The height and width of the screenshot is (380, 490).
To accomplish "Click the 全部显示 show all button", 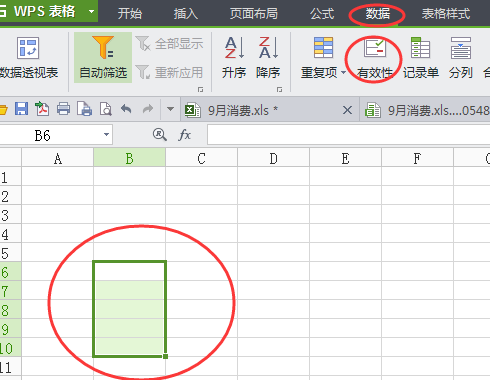I will click(169, 44).
